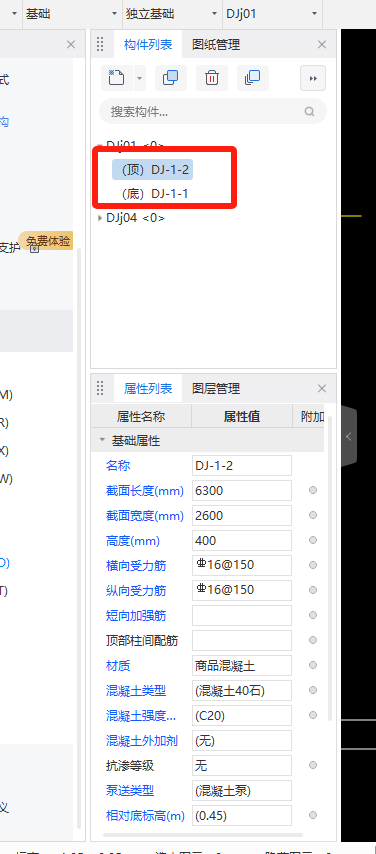Screen dimensions: 376x854
Task: Click the empty 顶部柱间配筋 value field
Action: pyautogui.click(x=242, y=640)
